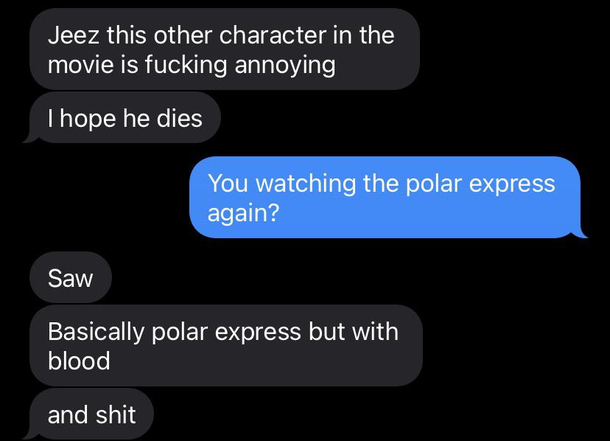This screenshot has height=441, width=610.
Task: Select the 'Basically polar express but with blood' message
Action: tap(226, 345)
